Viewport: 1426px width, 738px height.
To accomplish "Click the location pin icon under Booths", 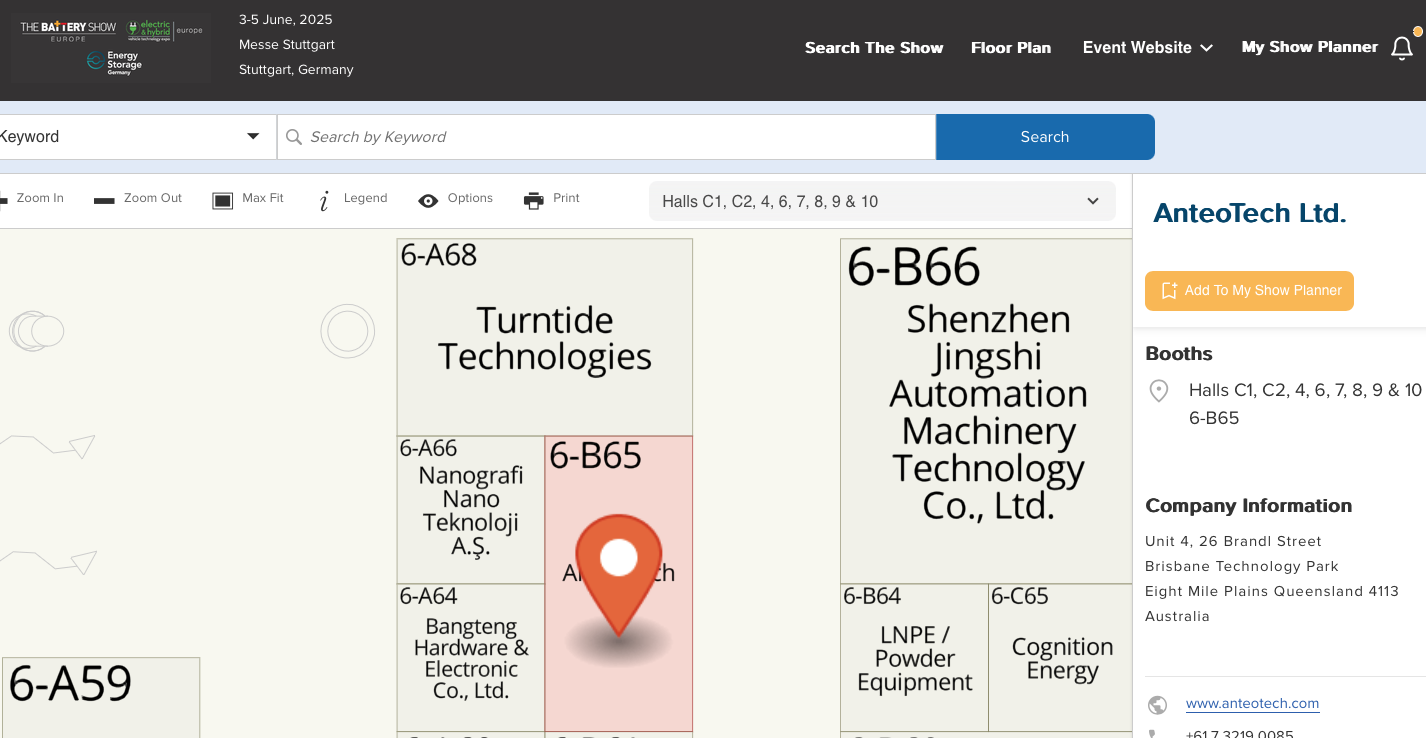I will tap(1159, 391).
